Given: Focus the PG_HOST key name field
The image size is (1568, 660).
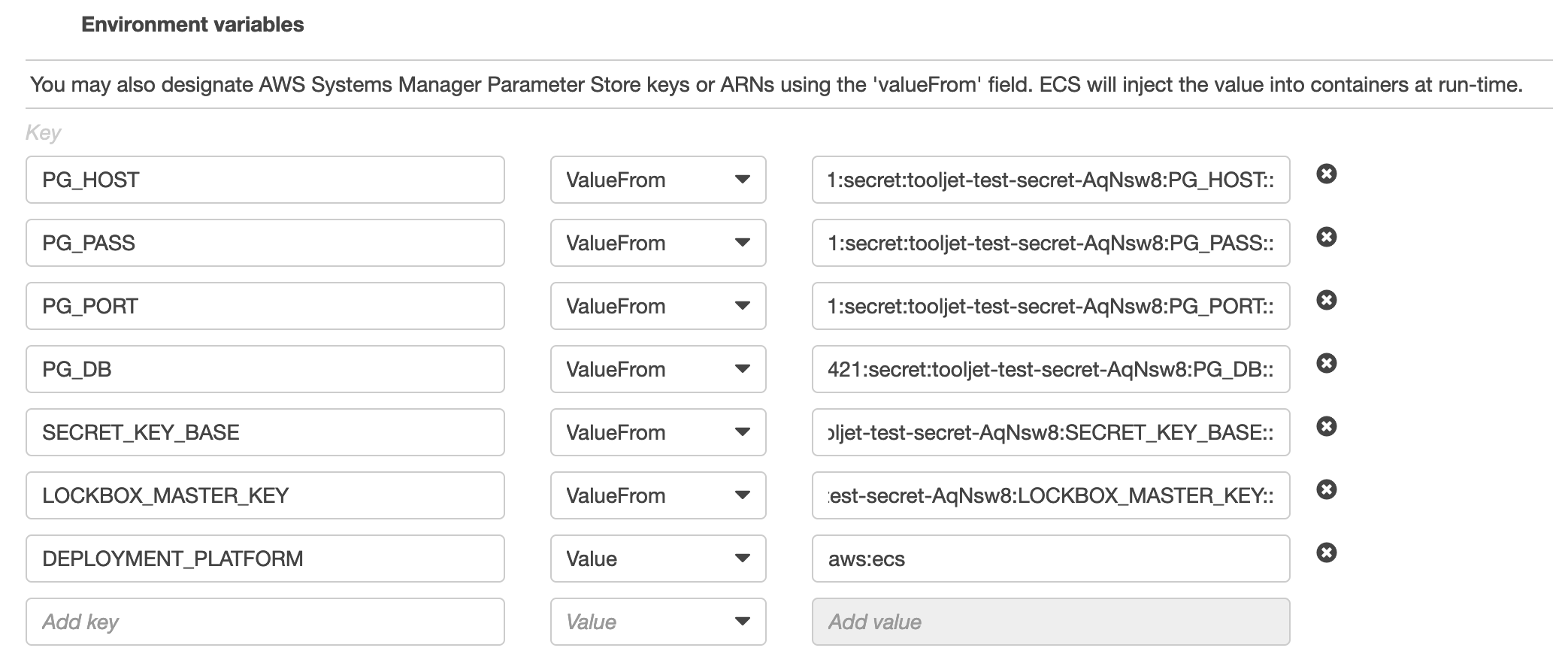Looking at the screenshot, I should 265,180.
